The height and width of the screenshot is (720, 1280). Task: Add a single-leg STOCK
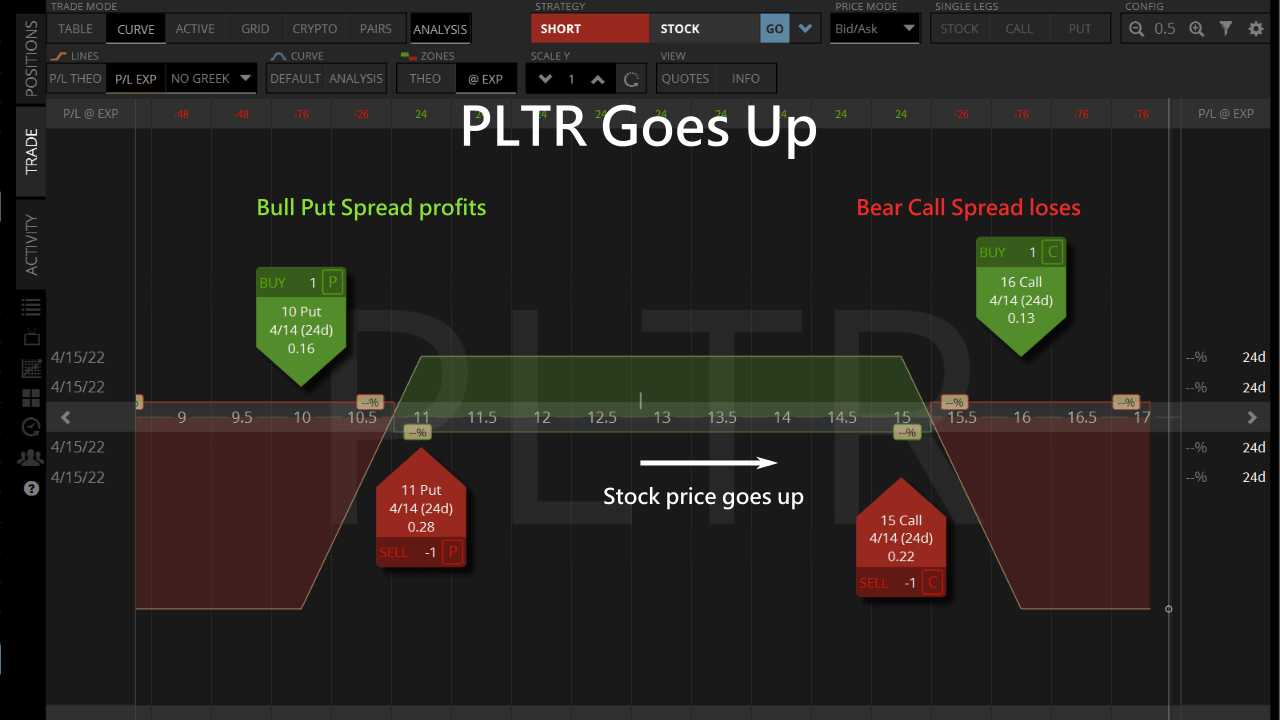960,29
